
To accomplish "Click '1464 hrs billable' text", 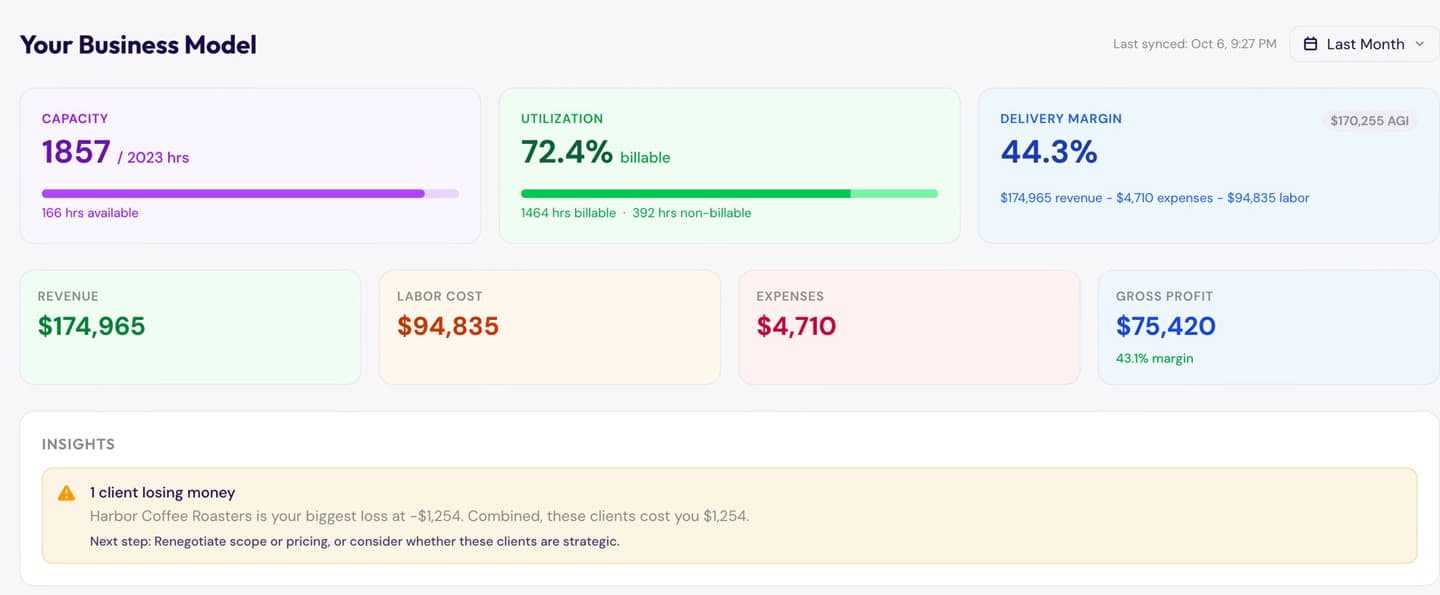I will pos(568,213).
